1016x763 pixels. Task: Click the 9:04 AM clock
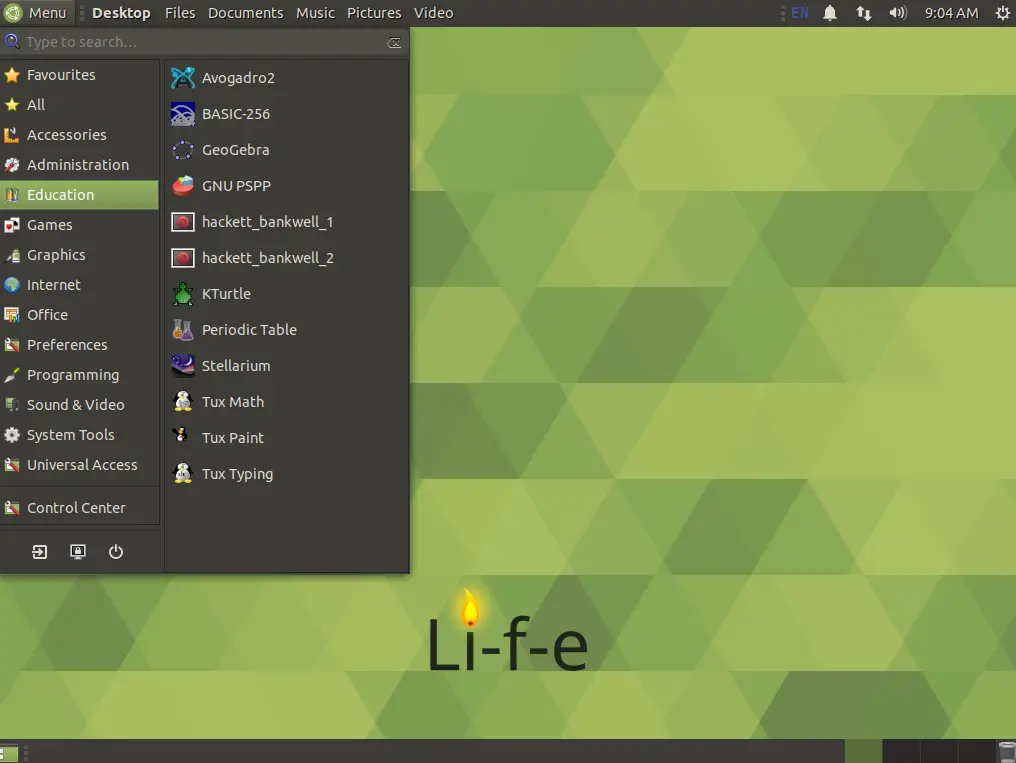click(x=951, y=13)
